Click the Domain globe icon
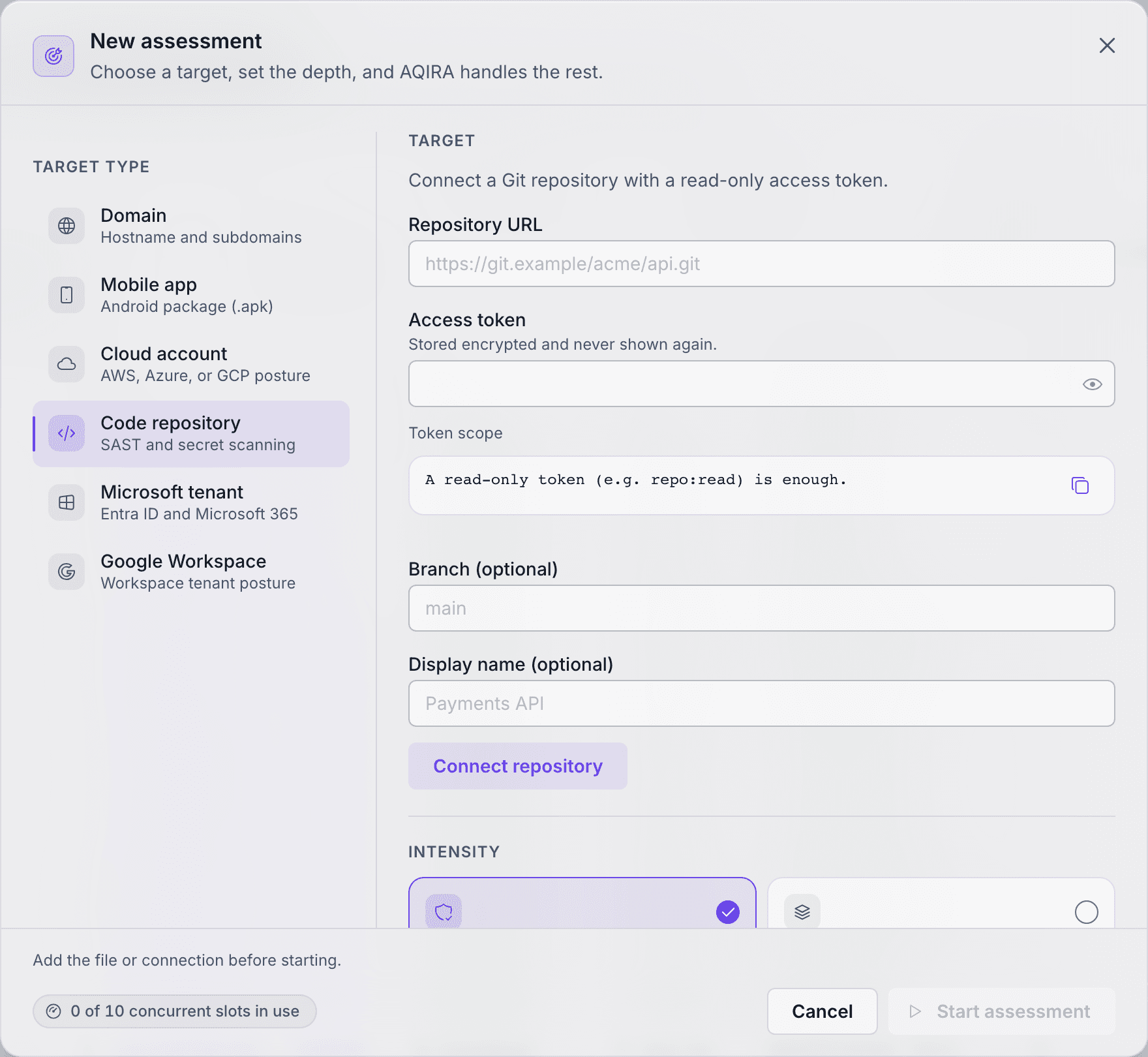The width and height of the screenshot is (1148, 1057). (x=67, y=226)
